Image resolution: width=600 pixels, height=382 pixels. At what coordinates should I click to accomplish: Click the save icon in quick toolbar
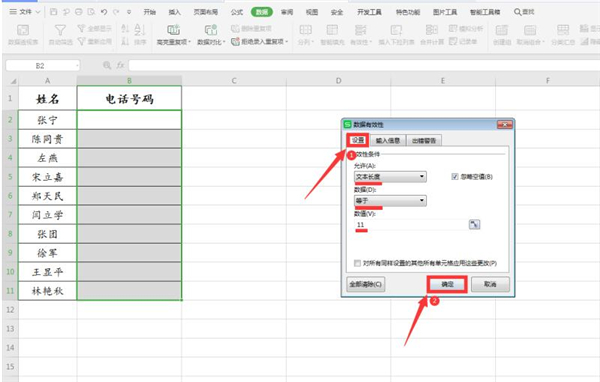(54, 12)
